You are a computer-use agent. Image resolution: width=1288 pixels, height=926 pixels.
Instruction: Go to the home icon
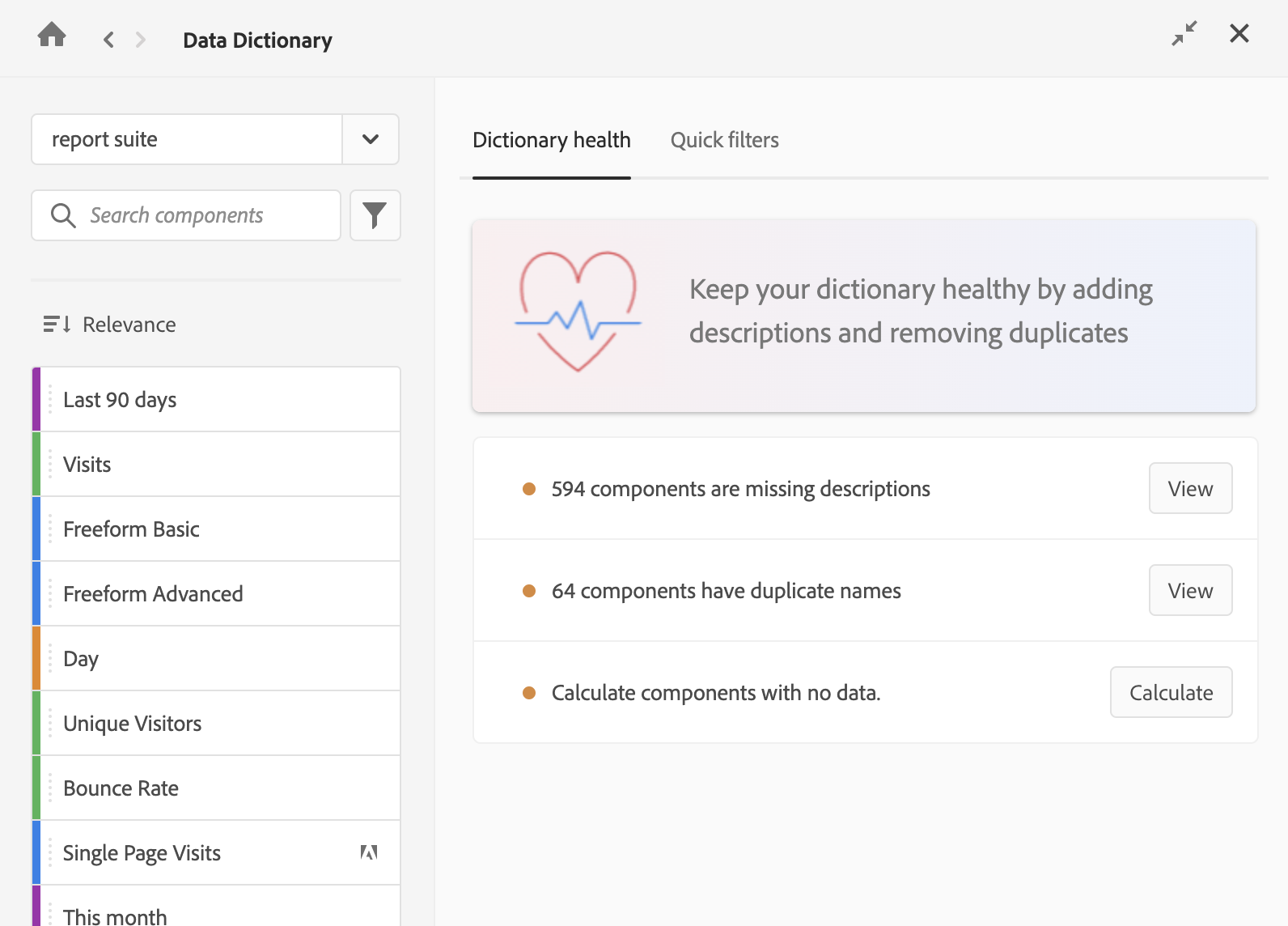(52, 35)
